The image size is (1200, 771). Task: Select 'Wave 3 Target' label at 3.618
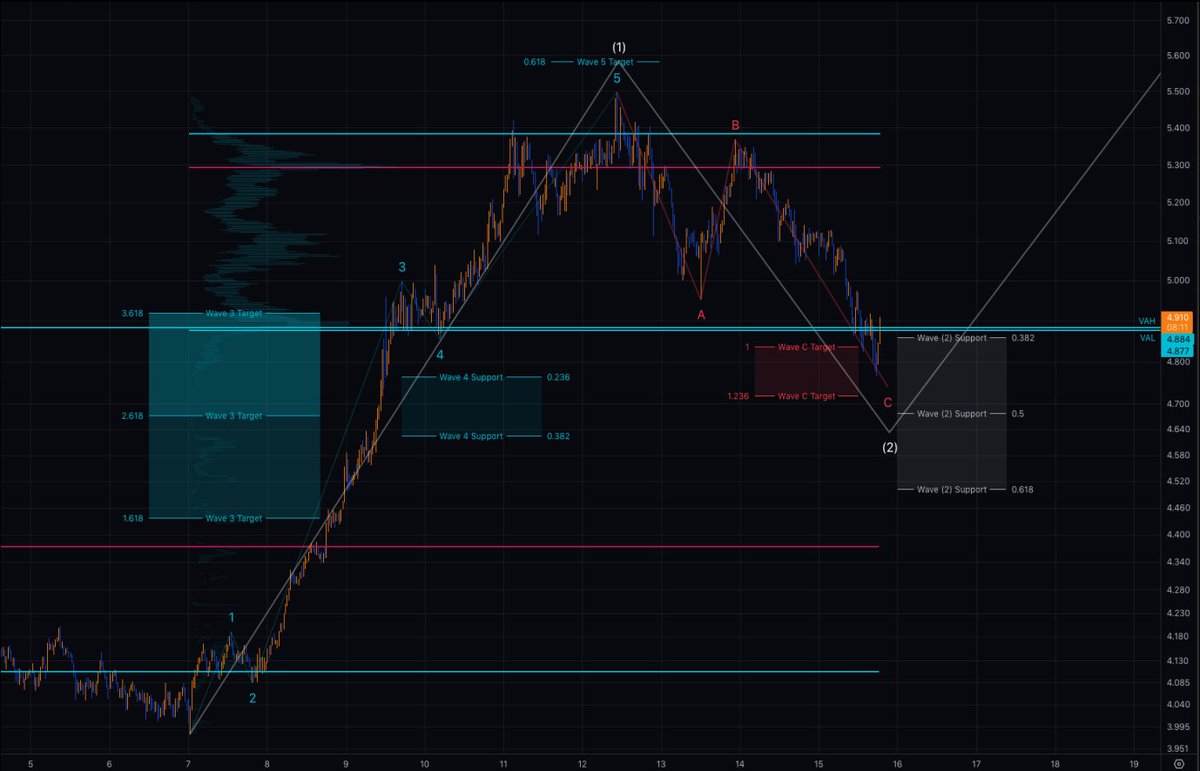234,313
